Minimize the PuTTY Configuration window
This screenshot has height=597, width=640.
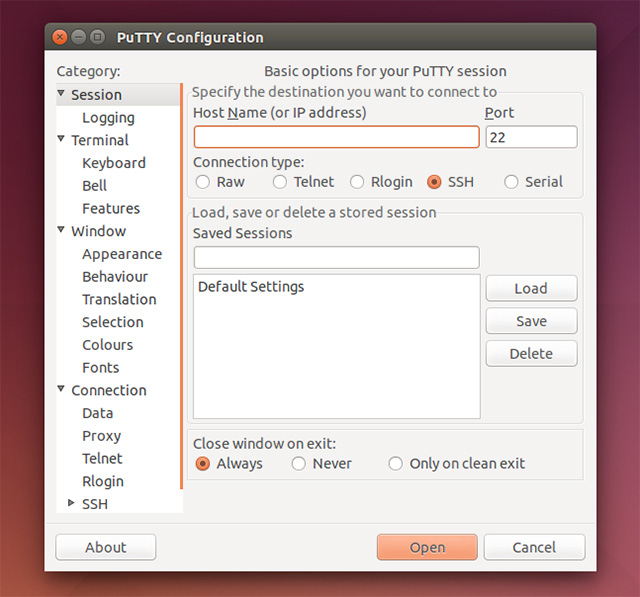(78, 37)
